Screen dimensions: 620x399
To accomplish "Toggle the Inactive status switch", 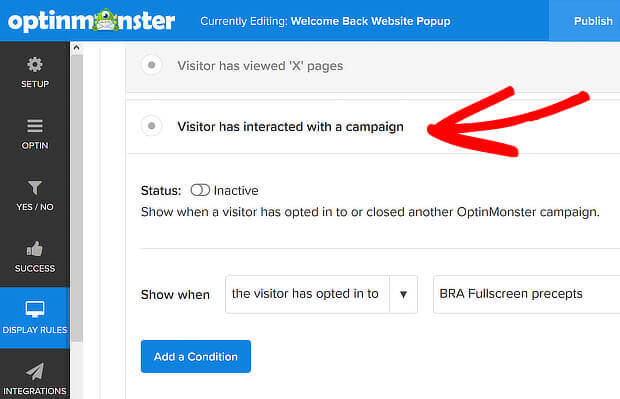I will (200, 190).
